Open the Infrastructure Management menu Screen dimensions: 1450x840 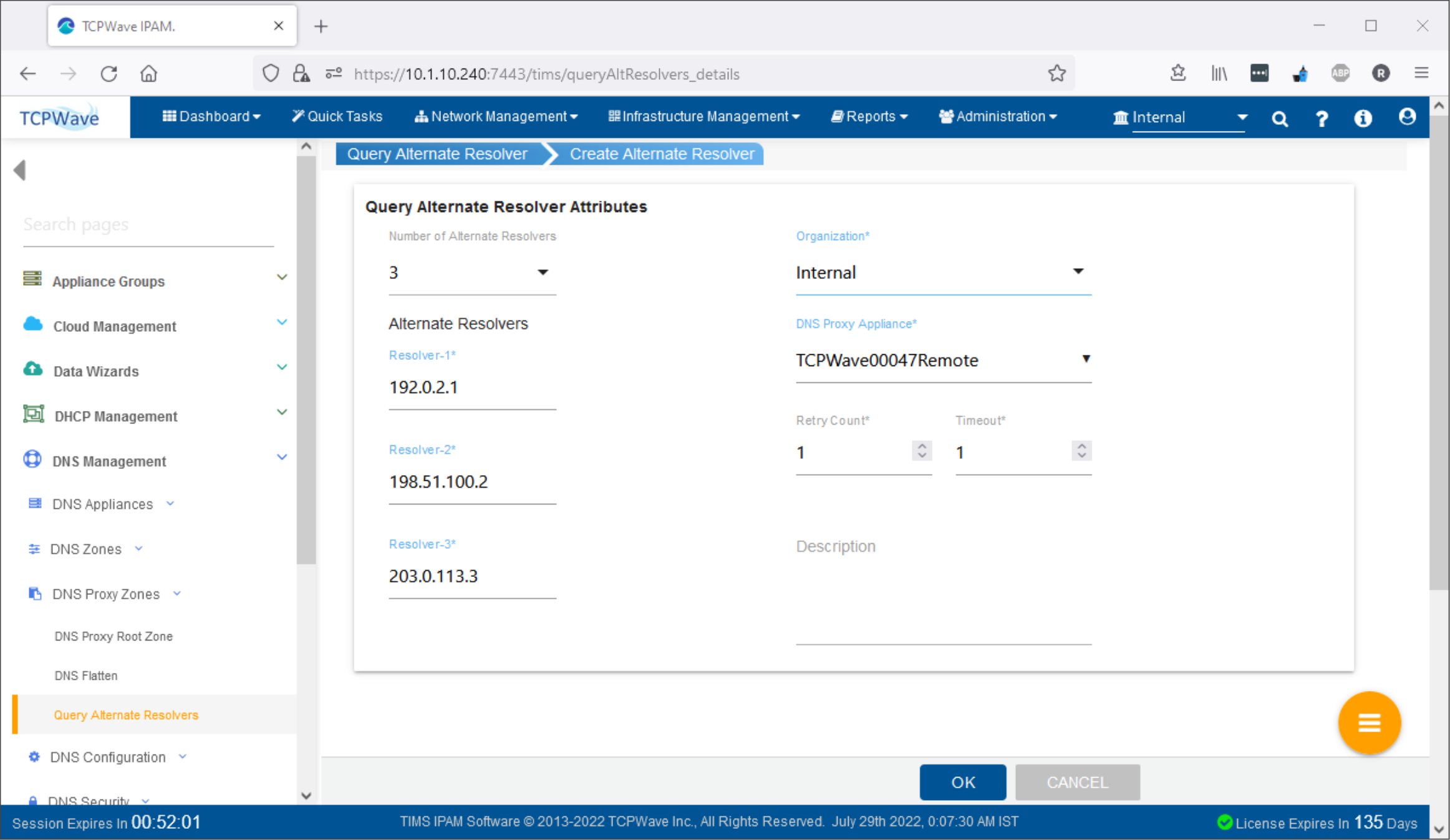tap(704, 117)
